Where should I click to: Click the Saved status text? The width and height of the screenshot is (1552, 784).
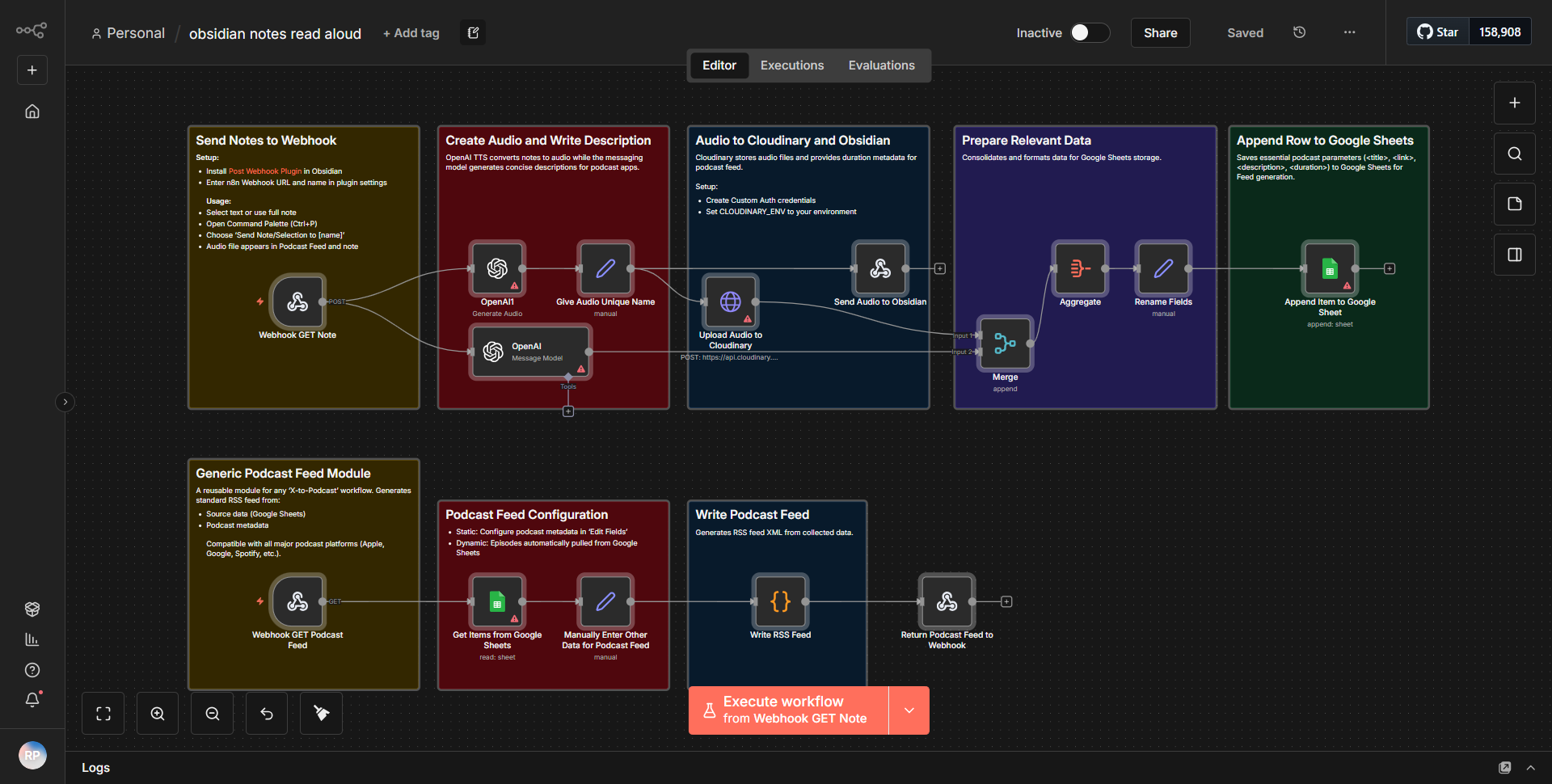1245,33
